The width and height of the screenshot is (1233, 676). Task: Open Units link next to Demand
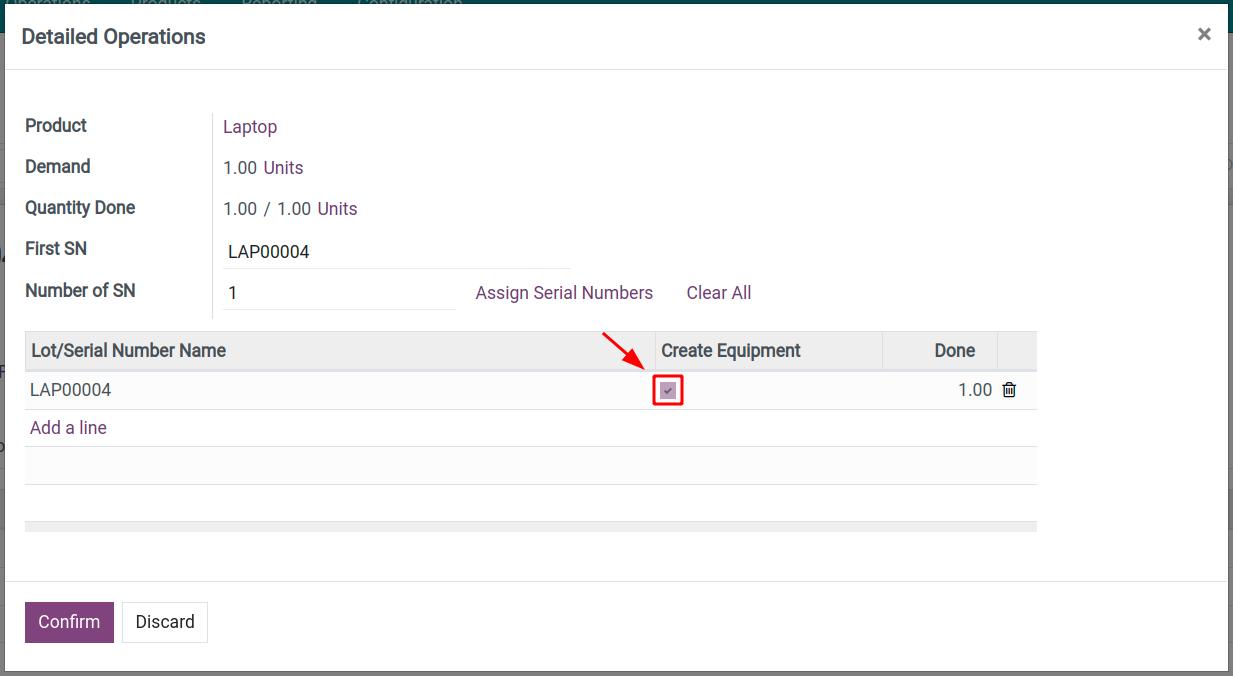(283, 167)
